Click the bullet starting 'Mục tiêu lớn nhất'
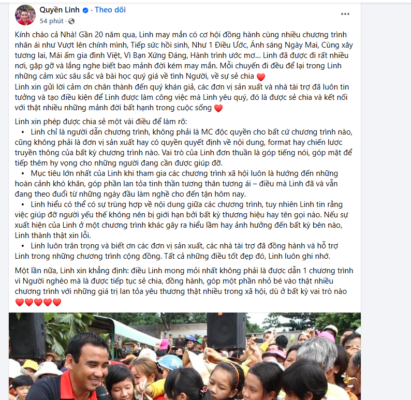The image size is (411, 400). tap(177, 184)
